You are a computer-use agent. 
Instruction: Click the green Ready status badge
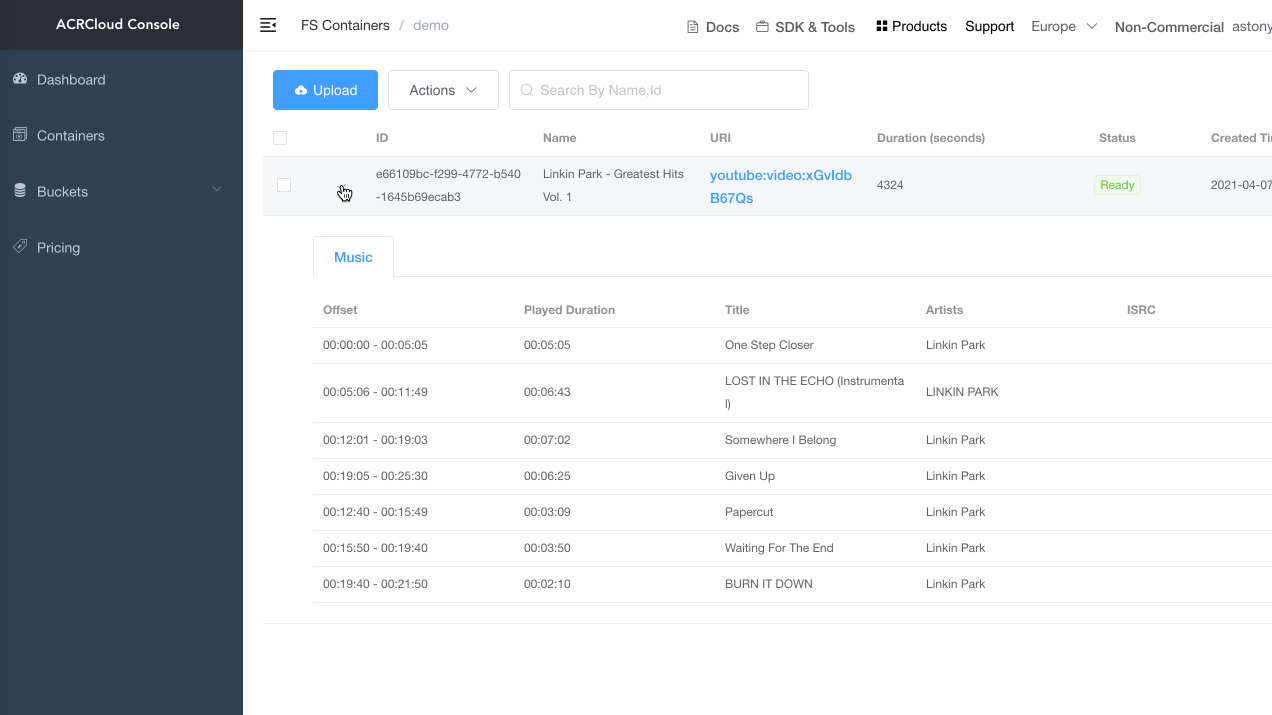1117,185
